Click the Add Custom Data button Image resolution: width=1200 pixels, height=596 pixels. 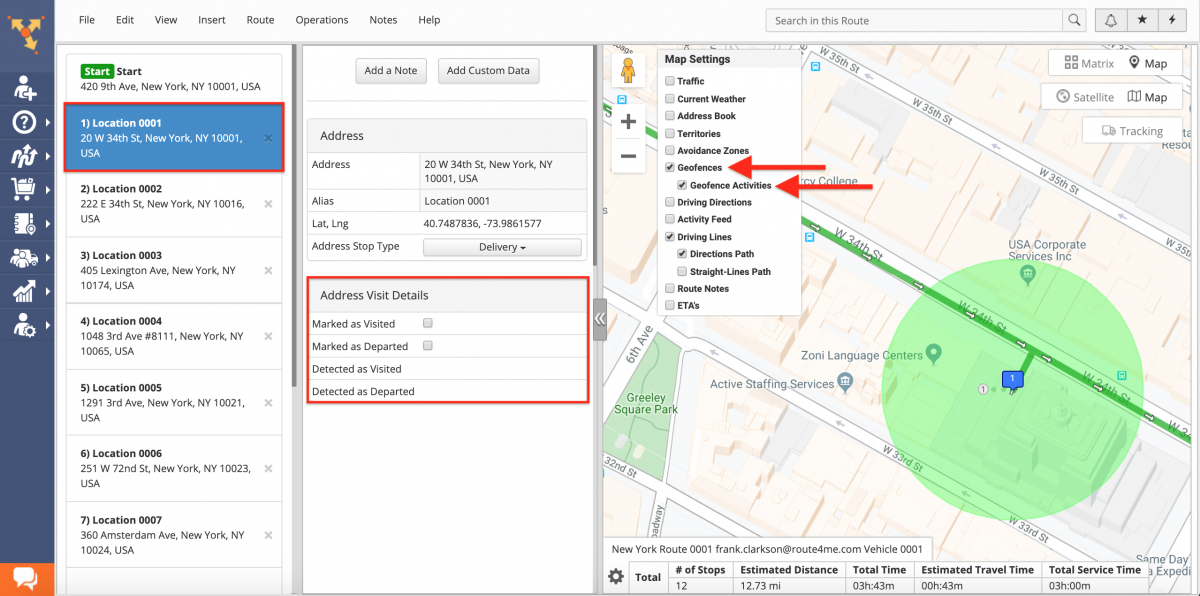tap(489, 71)
